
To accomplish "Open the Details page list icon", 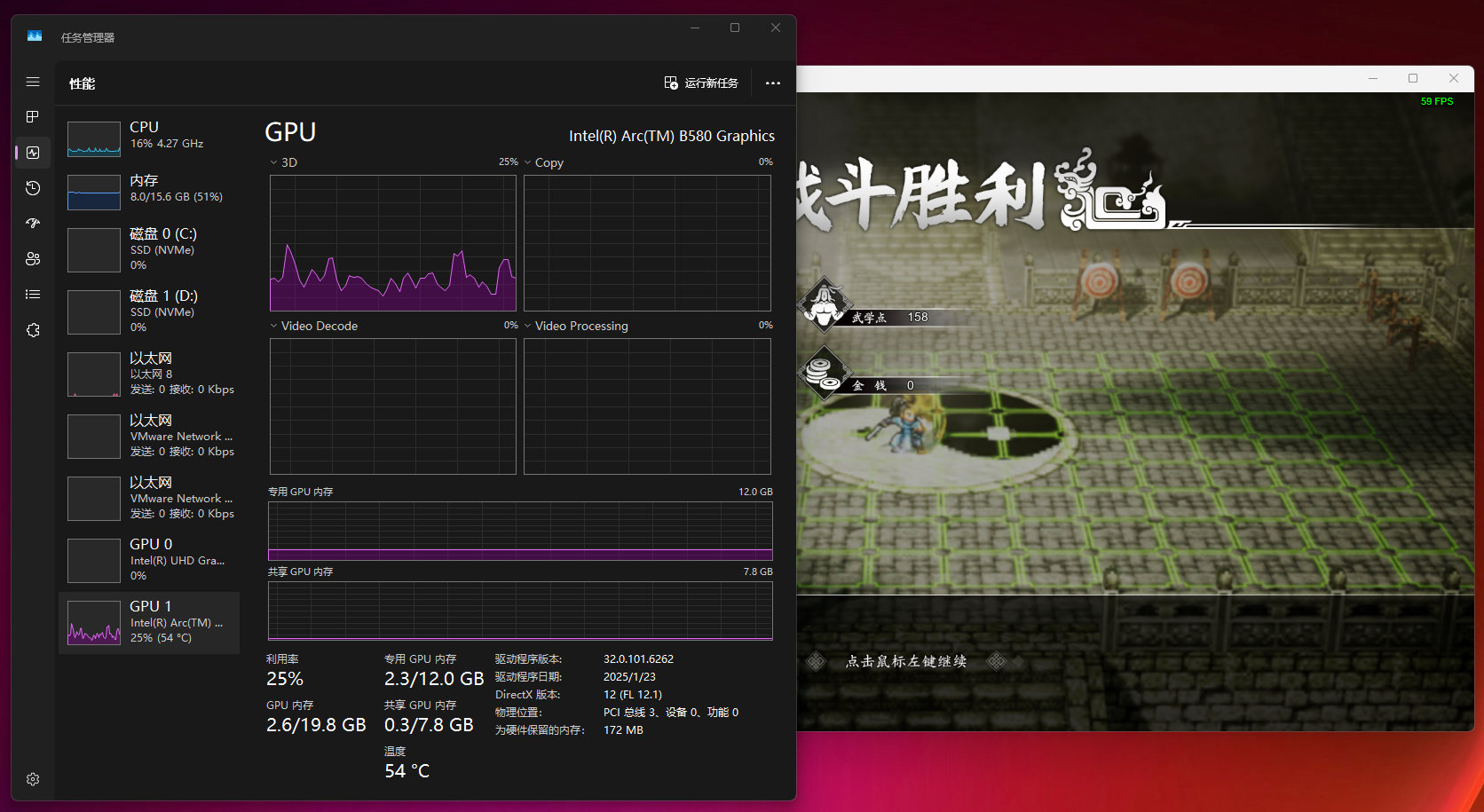I will point(33,295).
